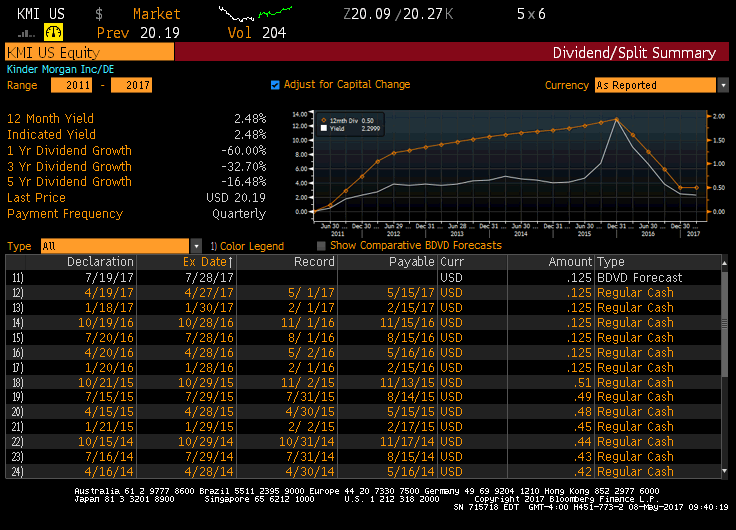Select row 19 with .49 amount

coord(364,397)
